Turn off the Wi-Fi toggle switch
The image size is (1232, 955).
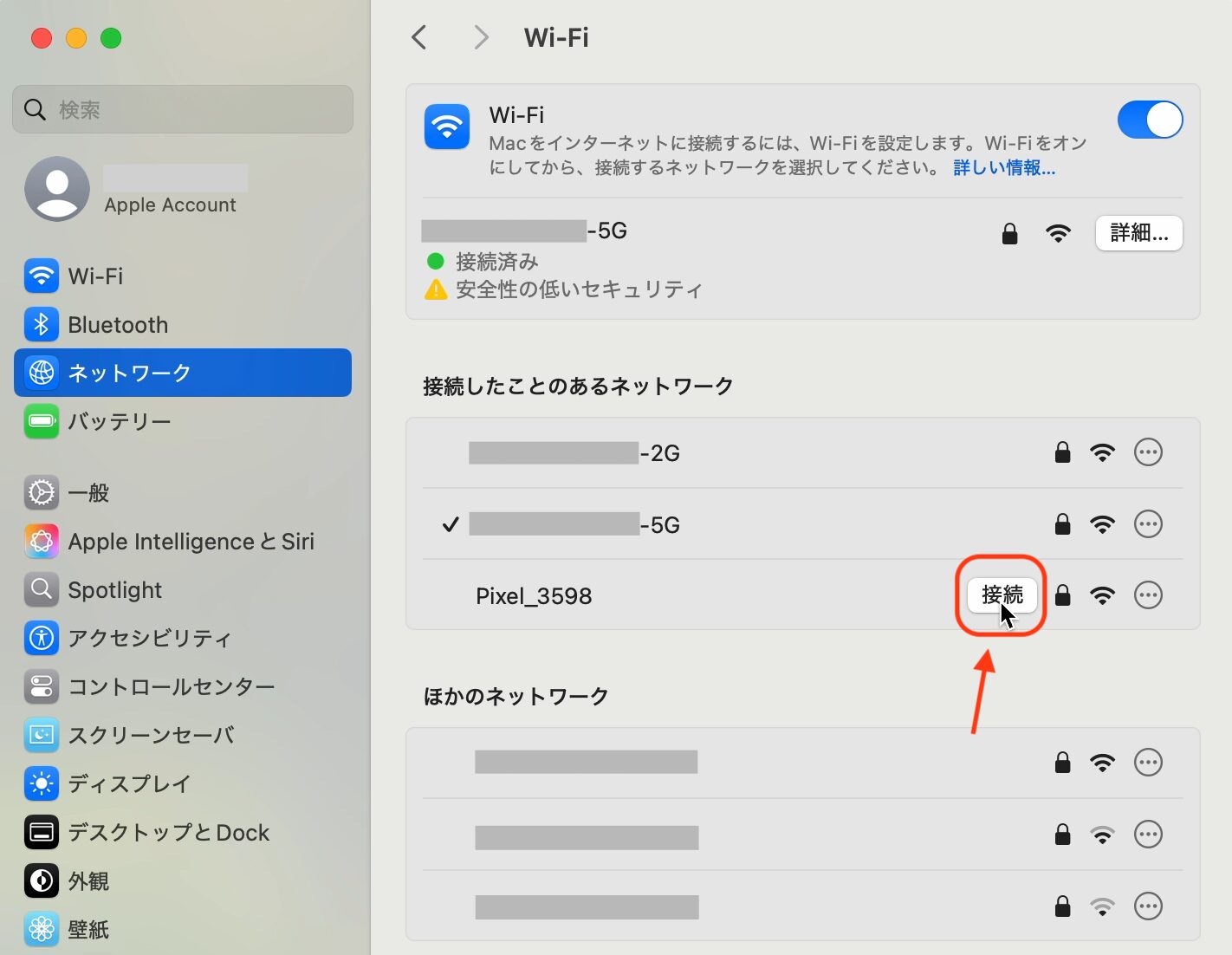click(1149, 120)
